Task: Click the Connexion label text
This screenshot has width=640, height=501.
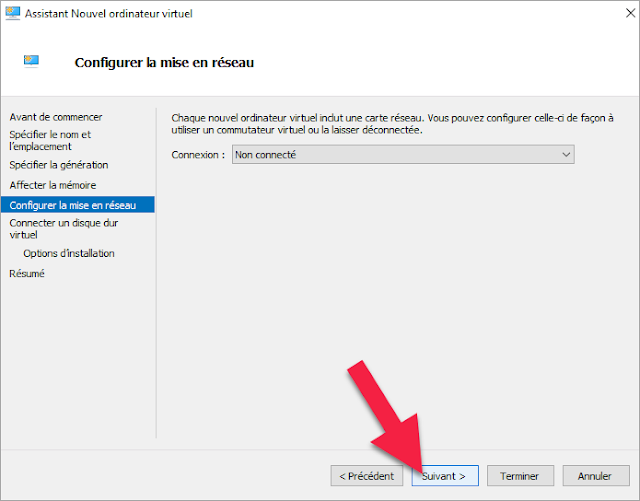Action: click(198, 155)
